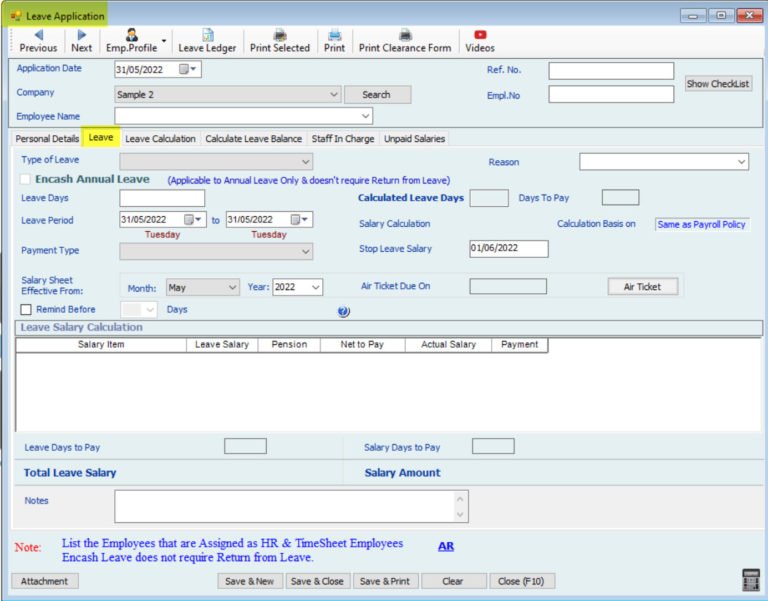768x601 pixels.
Task: Click into the Notes text field
Action: point(284,506)
